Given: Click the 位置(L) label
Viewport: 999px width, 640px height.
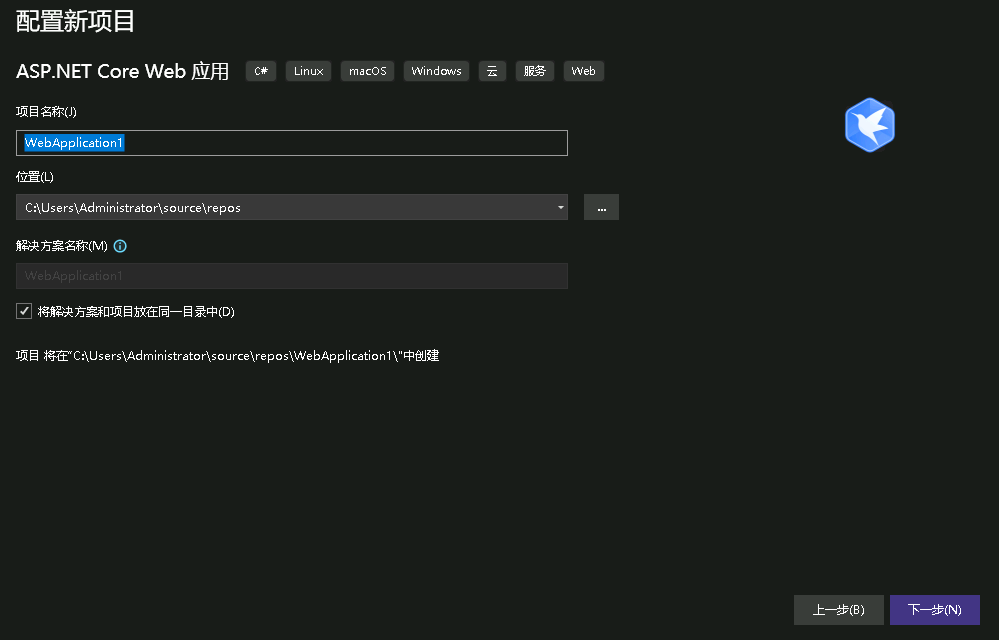Looking at the screenshot, I should [34, 177].
